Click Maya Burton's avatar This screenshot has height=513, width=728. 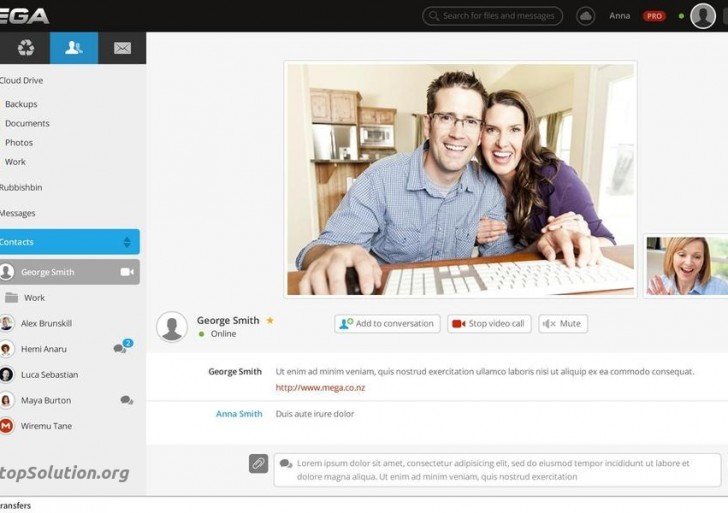pyautogui.click(x=6, y=400)
